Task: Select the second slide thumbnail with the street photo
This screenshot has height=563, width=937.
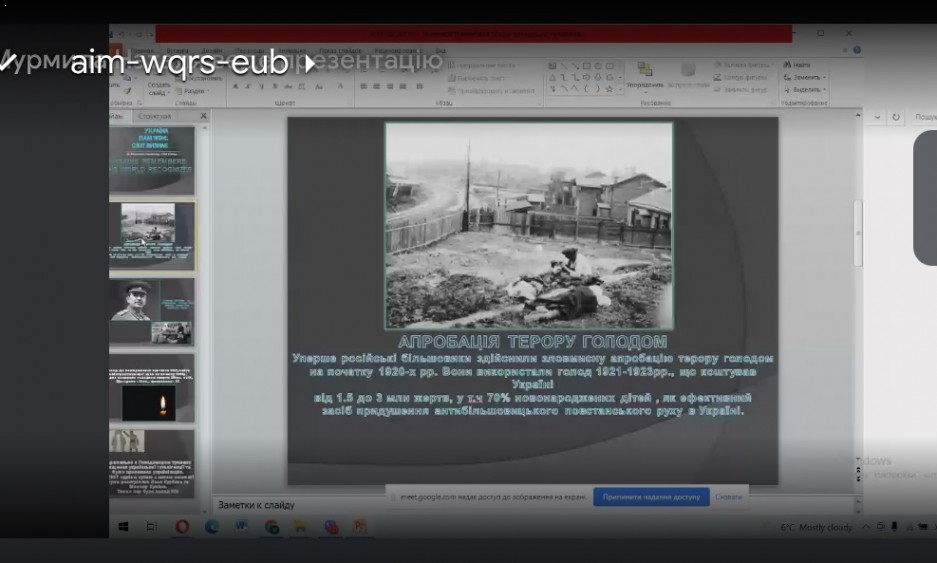Action: point(152,235)
